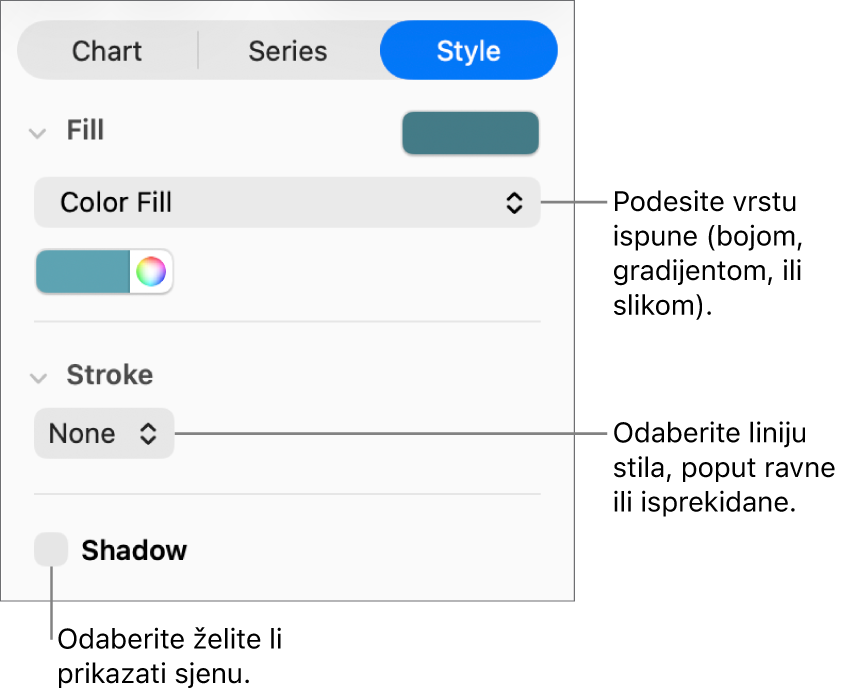The image size is (846, 692).
Task: Select the teal preset swatch button
Action: click(x=84, y=271)
